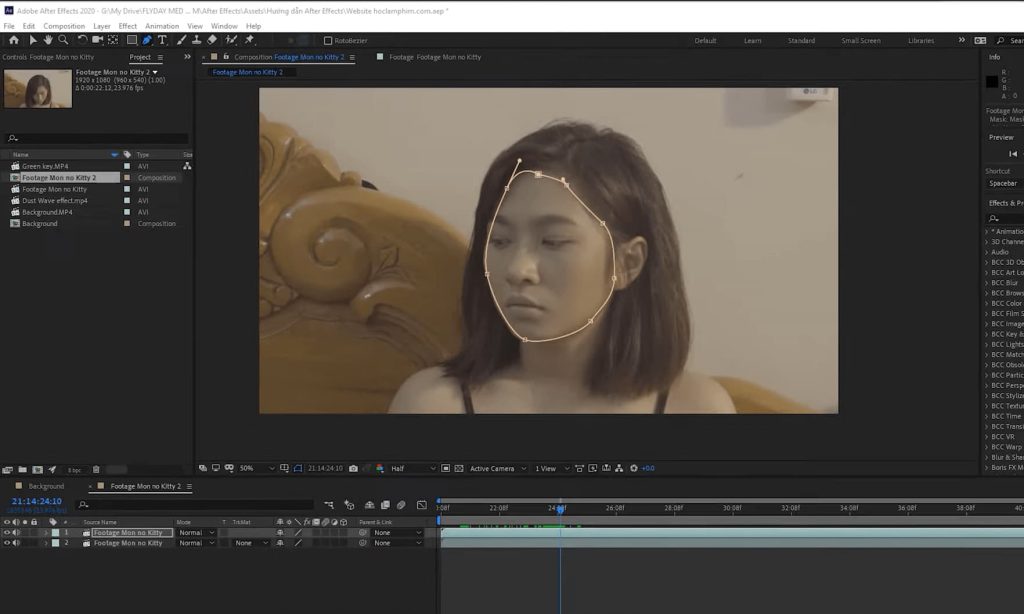
Task: Open the Composition menu
Action: (x=64, y=25)
